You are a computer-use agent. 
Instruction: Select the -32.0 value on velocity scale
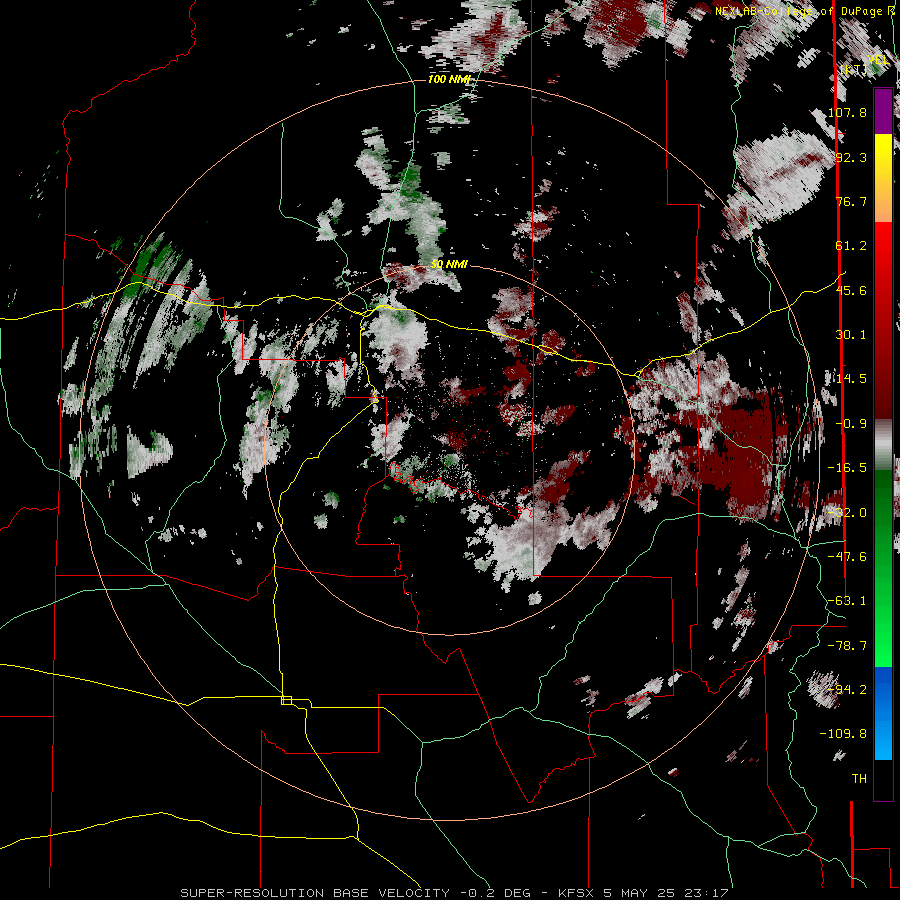pyautogui.click(x=847, y=513)
